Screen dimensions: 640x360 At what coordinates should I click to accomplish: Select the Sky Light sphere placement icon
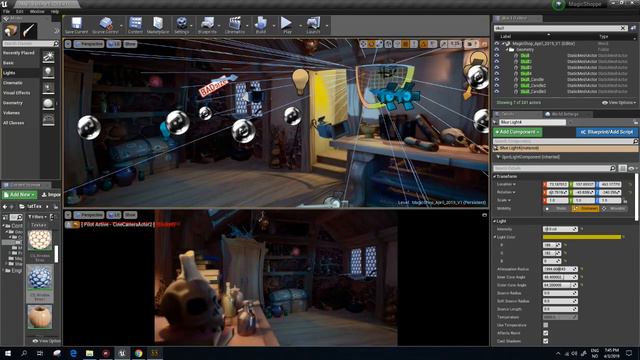(x=48, y=104)
